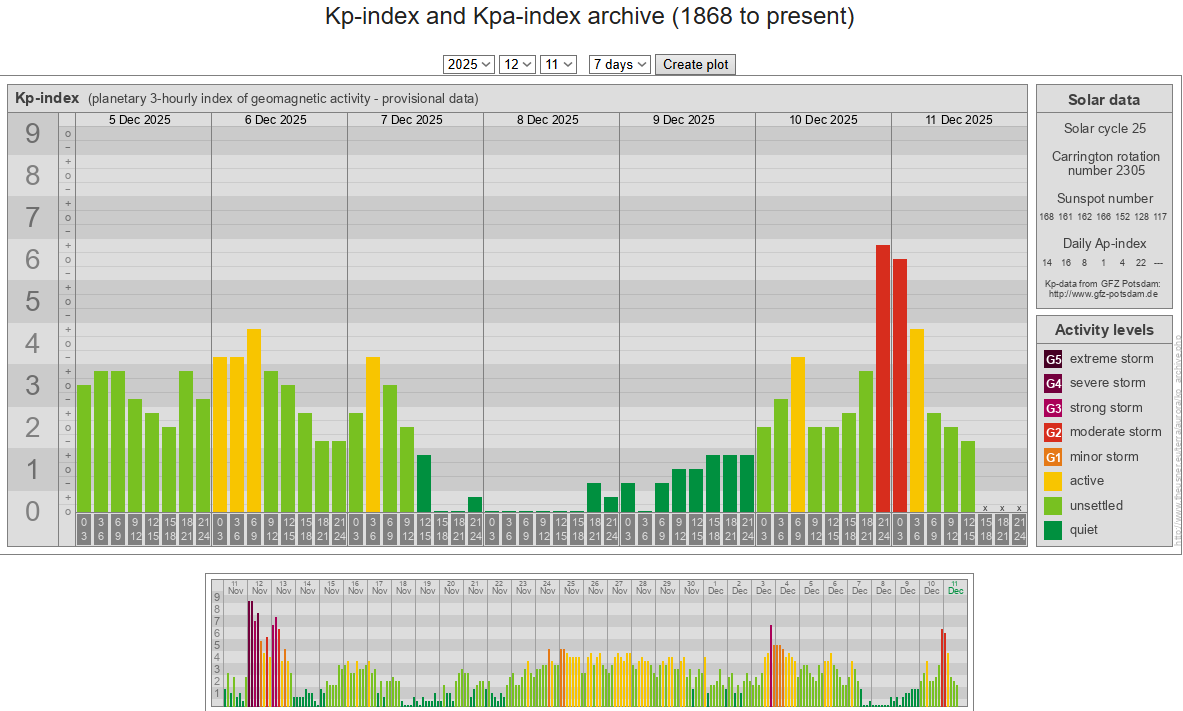Open the gfz-potsdam.de Kp-data source link
This screenshot has height=711, width=1183.
point(1103,294)
